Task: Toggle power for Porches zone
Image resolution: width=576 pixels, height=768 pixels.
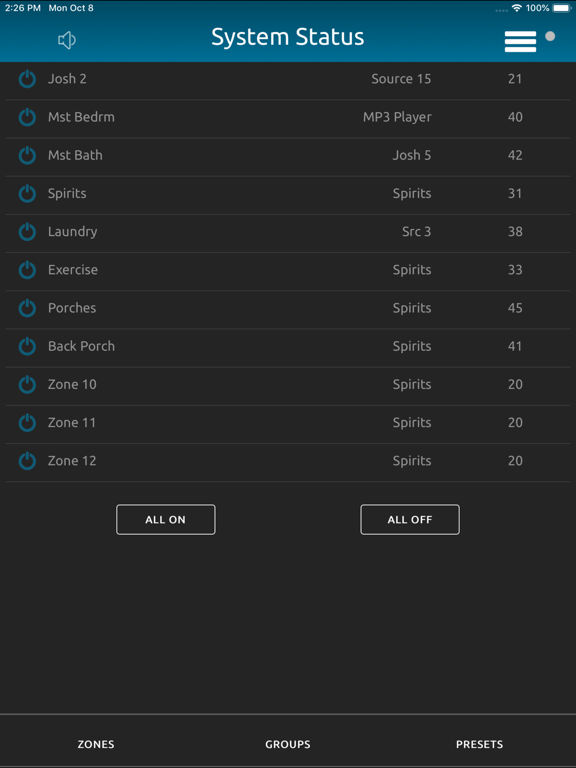Action: tap(27, 308)
